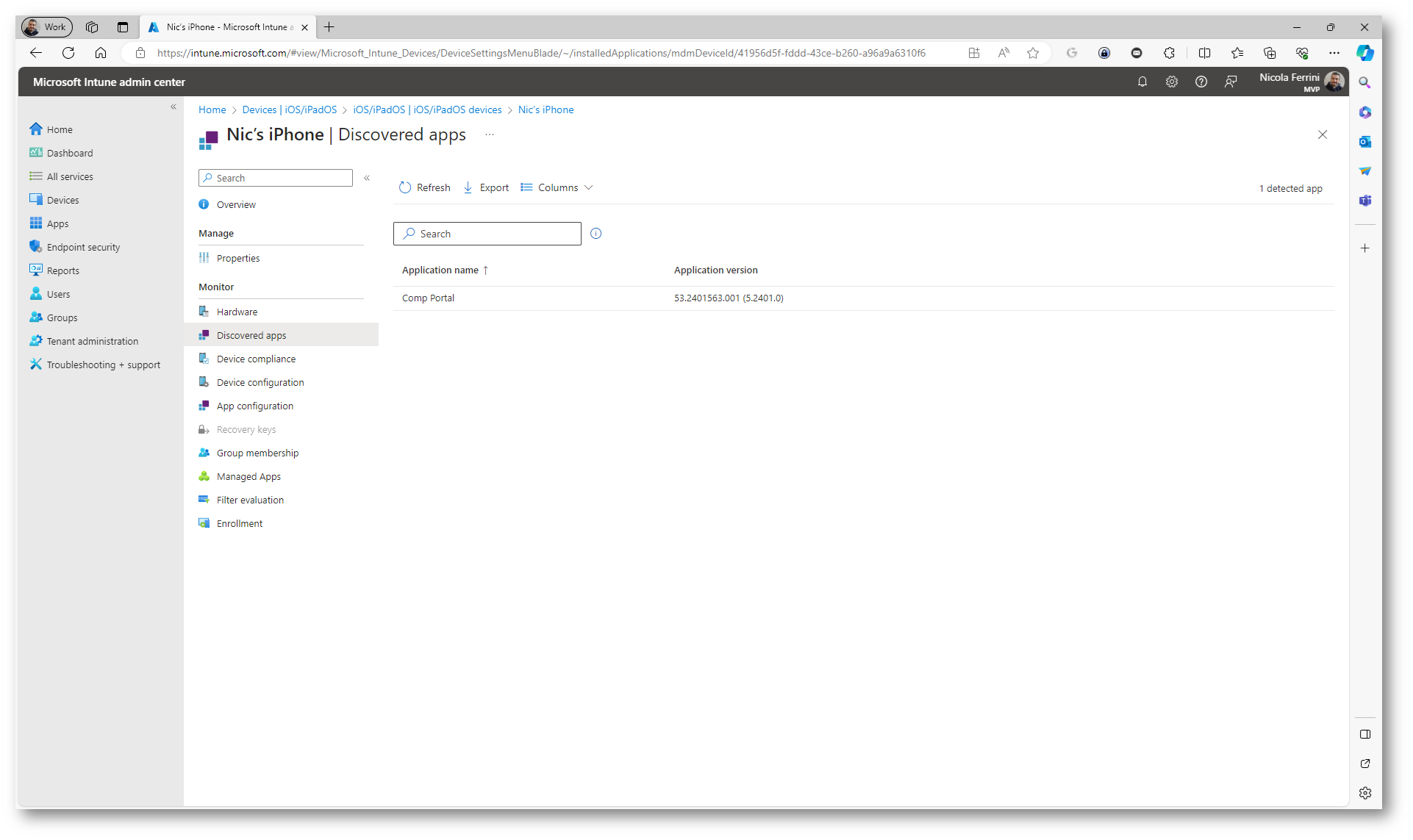
Task: Select Discovered apps menu item
Action: (x=281, y=335)
